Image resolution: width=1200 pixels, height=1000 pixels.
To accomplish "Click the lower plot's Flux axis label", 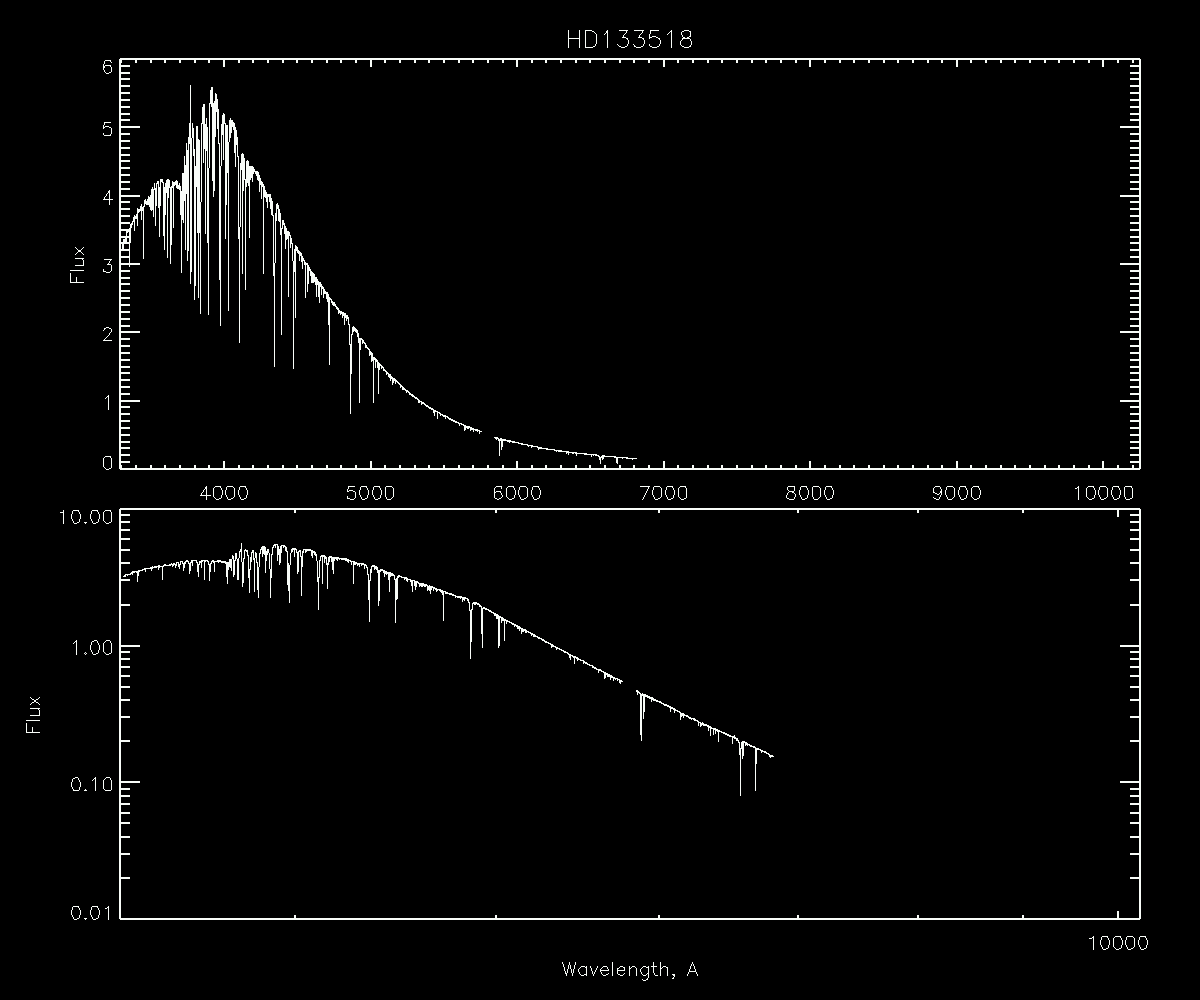I will click(33, 715).
